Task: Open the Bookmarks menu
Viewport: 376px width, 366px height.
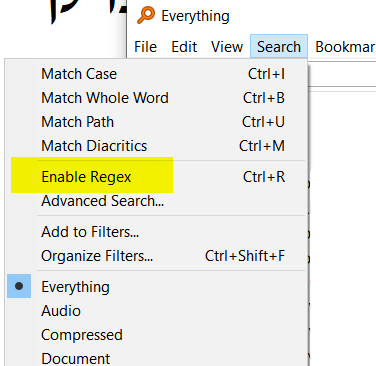Action: click(x=345, y=47)
